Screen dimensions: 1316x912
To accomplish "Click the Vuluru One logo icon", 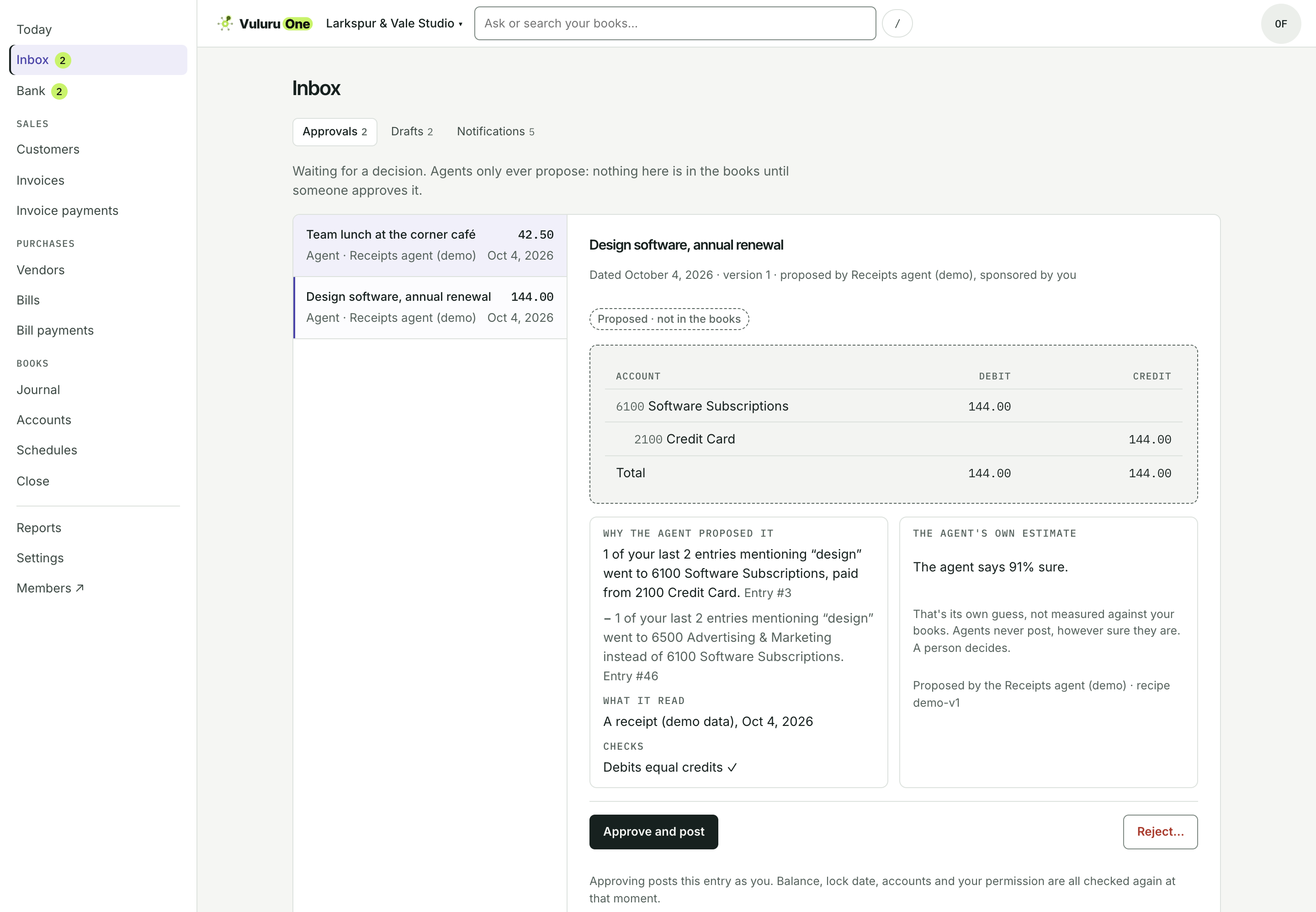I will tap(226, 23).
